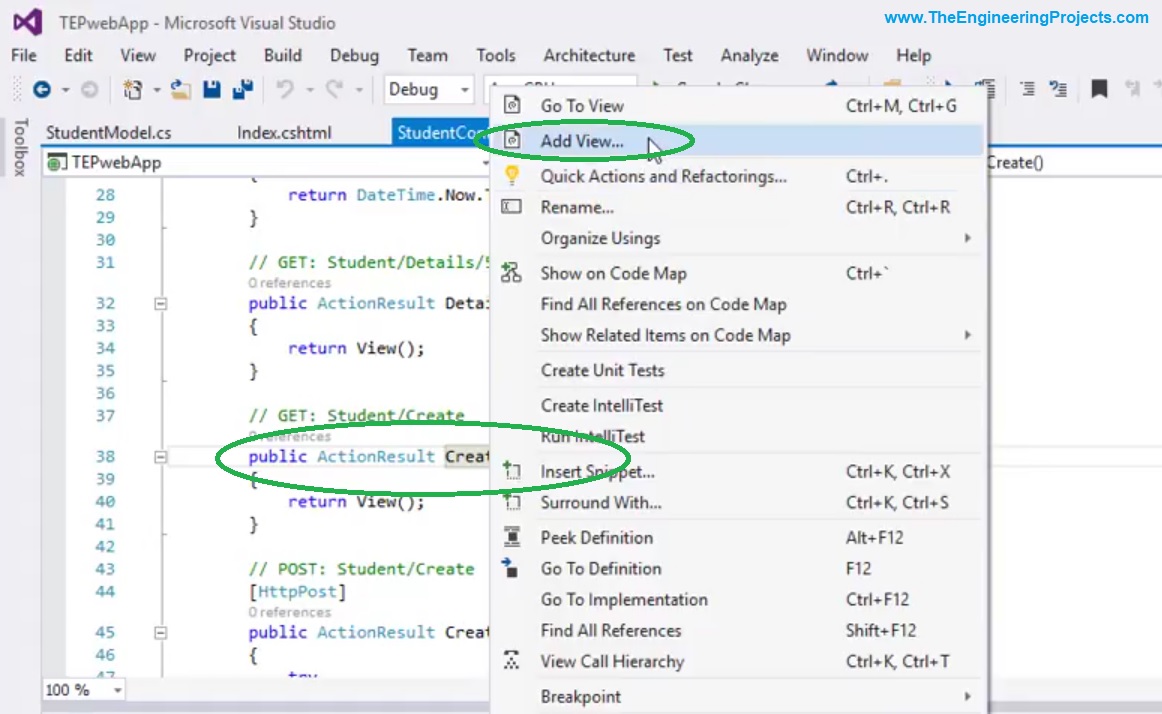
Task: Click the Save All icon
Action: tap(241, 89)
